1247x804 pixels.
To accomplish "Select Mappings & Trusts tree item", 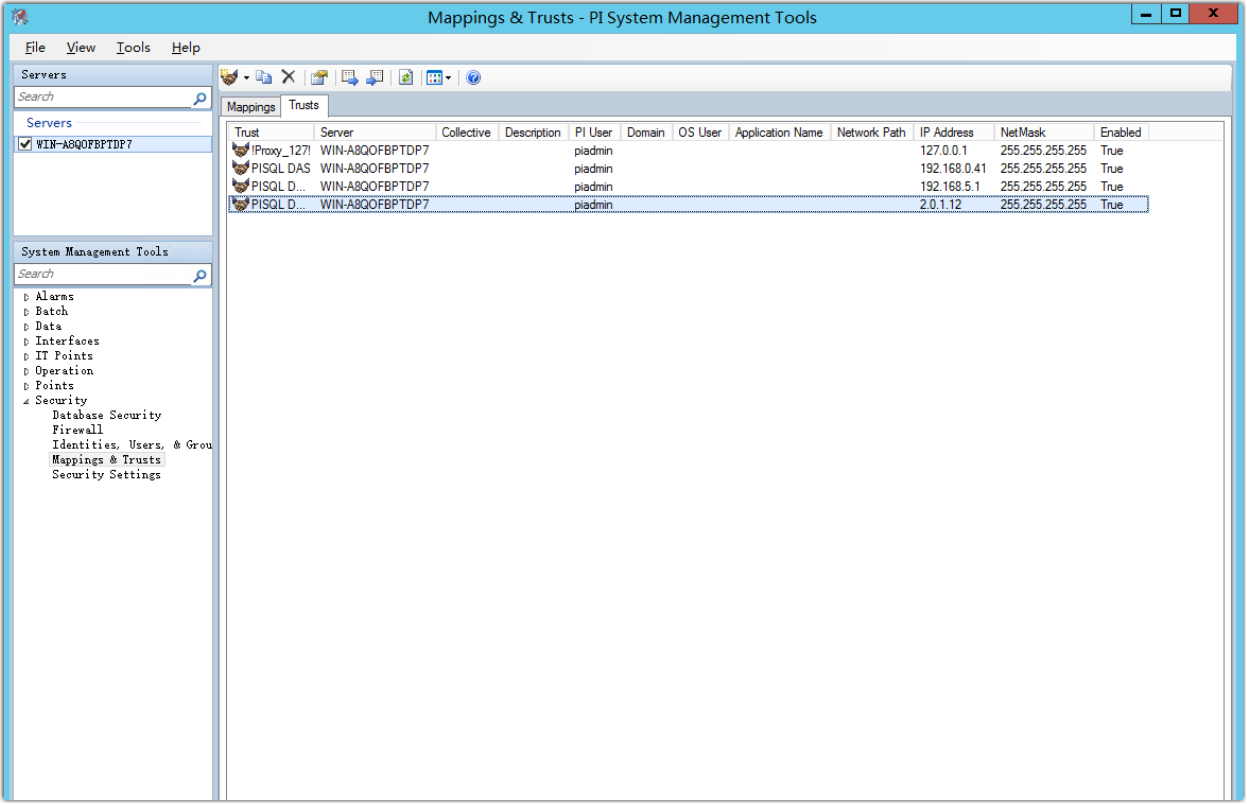I will 107,460.
